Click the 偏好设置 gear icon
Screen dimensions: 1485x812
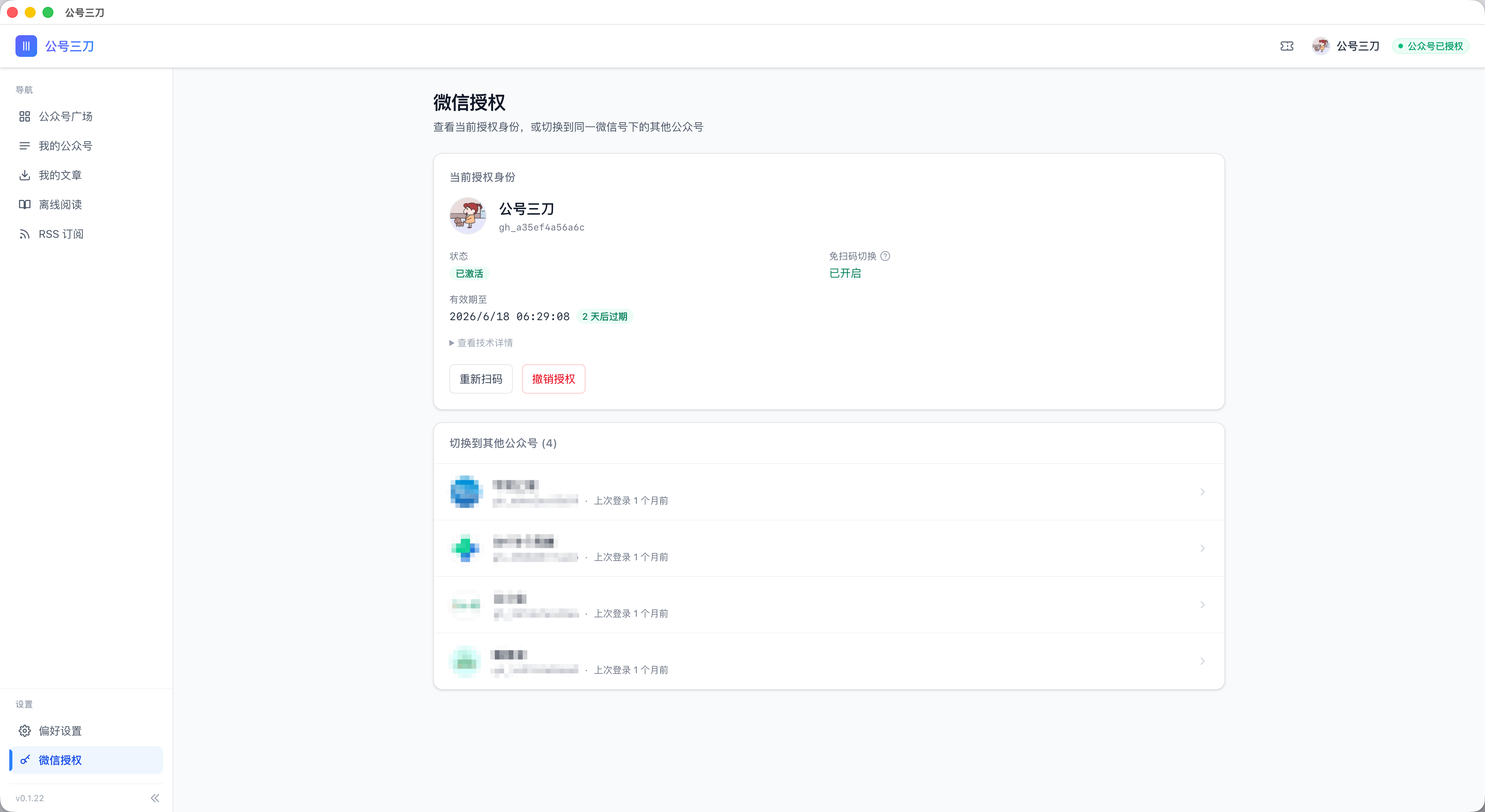(x=24, y=731)
